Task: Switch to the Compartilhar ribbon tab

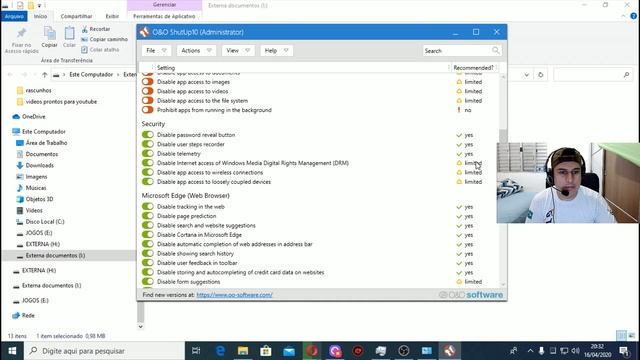Action: click(76, 16)
